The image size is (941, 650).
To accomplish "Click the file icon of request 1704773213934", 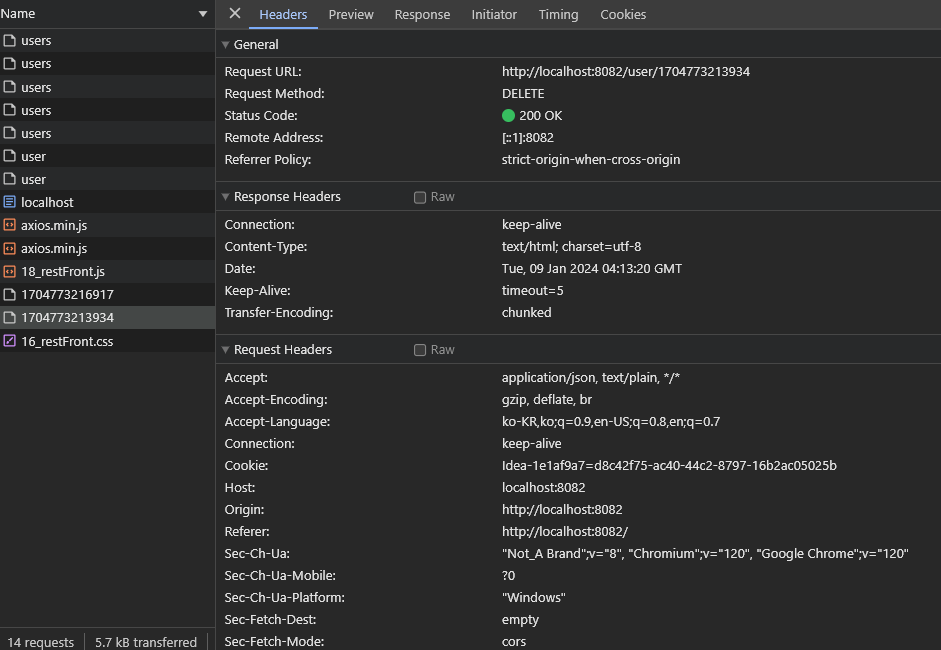I will click(x=9, y=317).
